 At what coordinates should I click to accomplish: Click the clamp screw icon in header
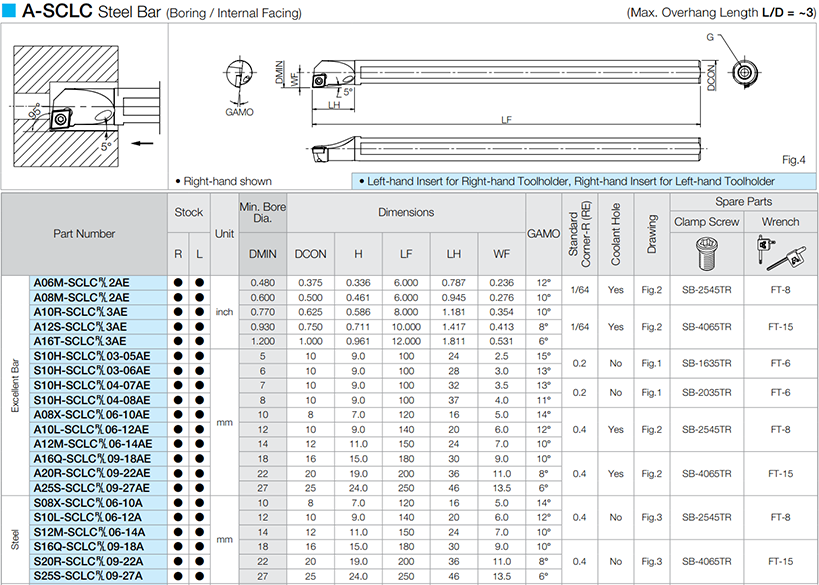707,253
